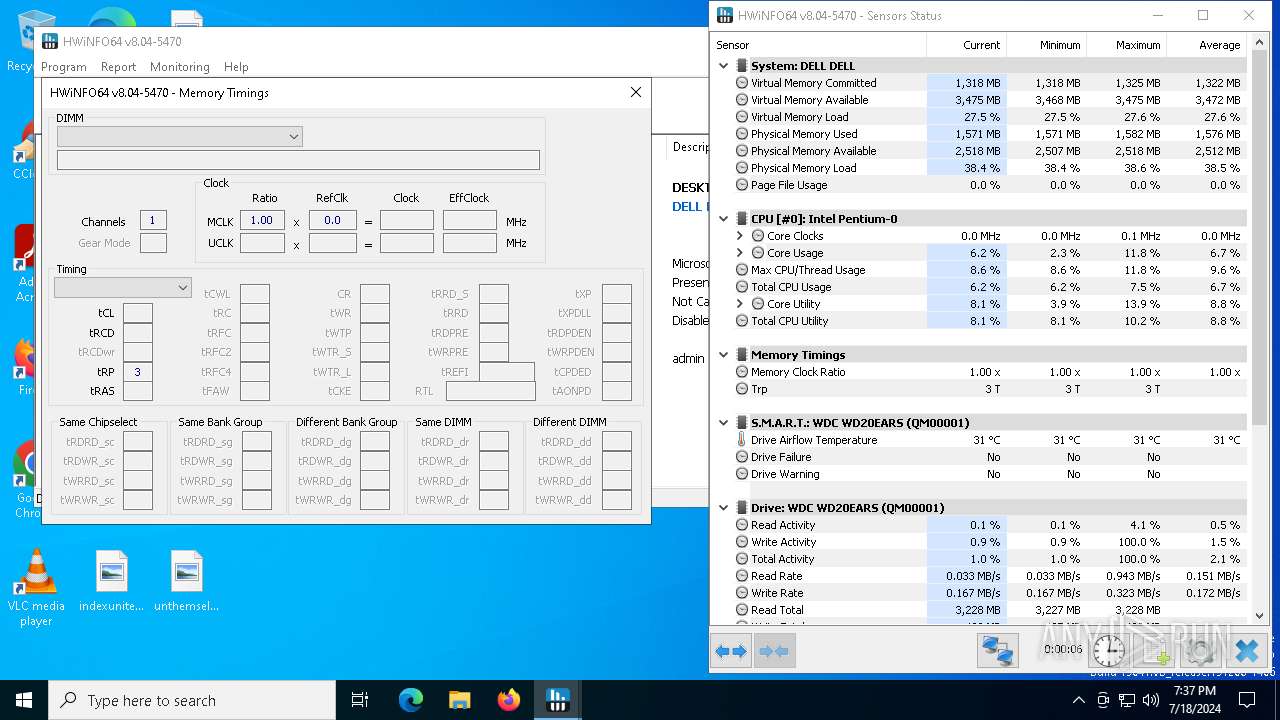
Task: Open the Windows Start menu
Action: (24, 700)
